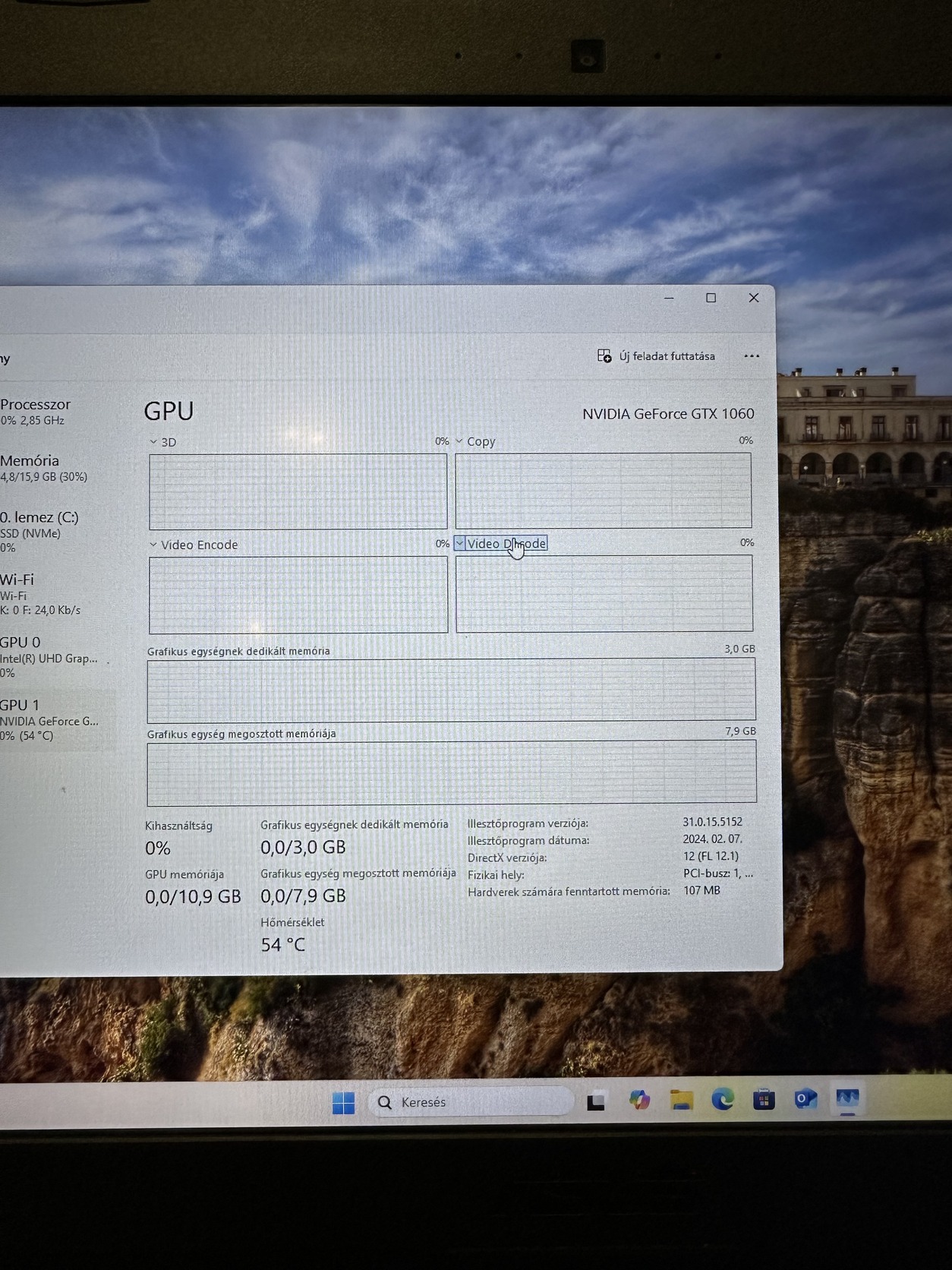This screenshot has height=1270, width=952.
Task: Click the Kihasználtság 0% value
Action: (x=158, y=848)
